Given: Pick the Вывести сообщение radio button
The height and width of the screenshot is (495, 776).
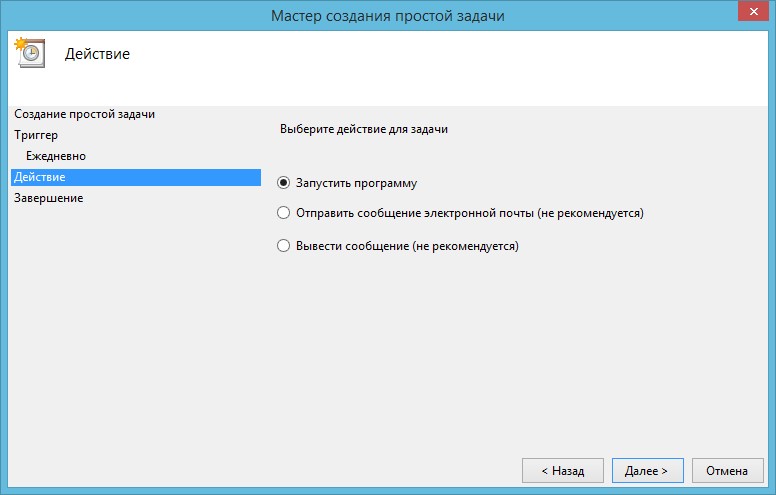Looking at the screenshot, I should [283, 245].
